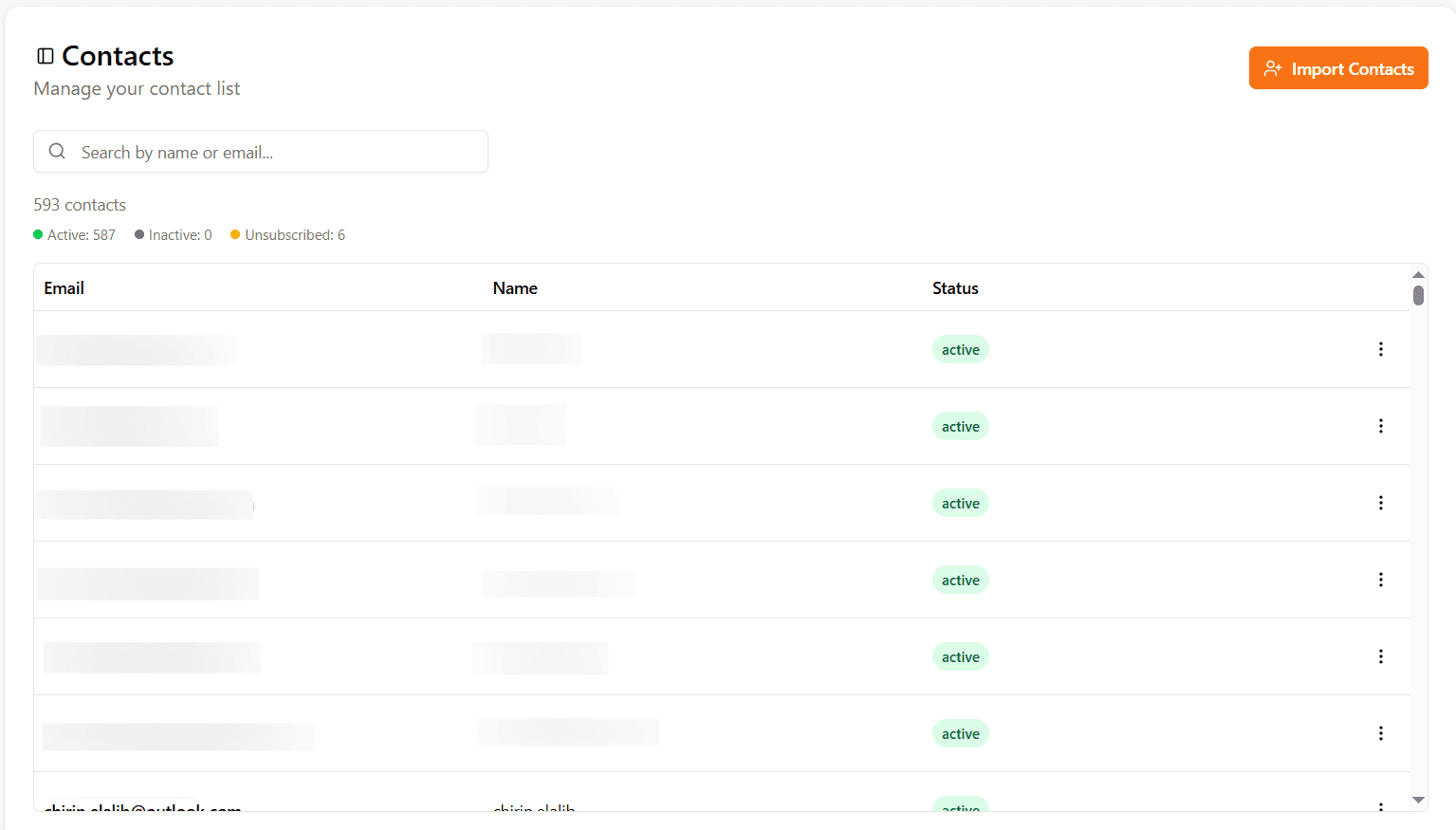Click the magnifier icon in search box
The image size is (1456, 830).
click(x=57, y=152)
